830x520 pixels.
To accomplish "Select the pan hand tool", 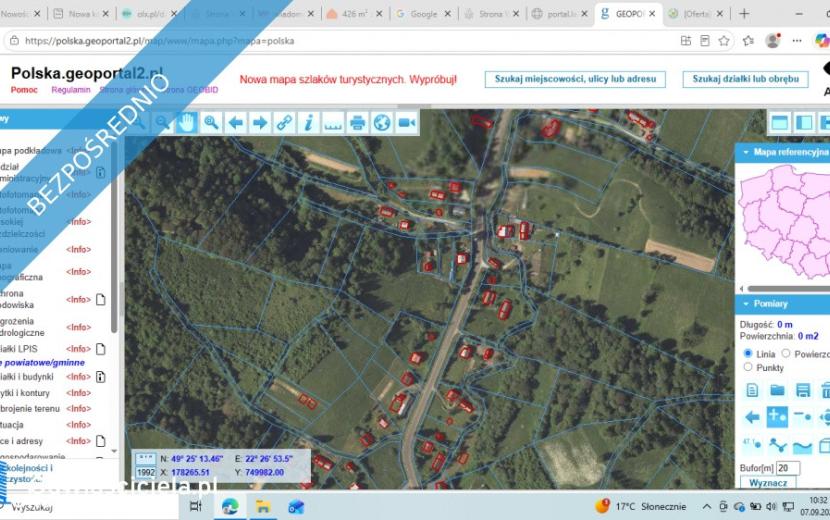I will (x=186, y=123).
